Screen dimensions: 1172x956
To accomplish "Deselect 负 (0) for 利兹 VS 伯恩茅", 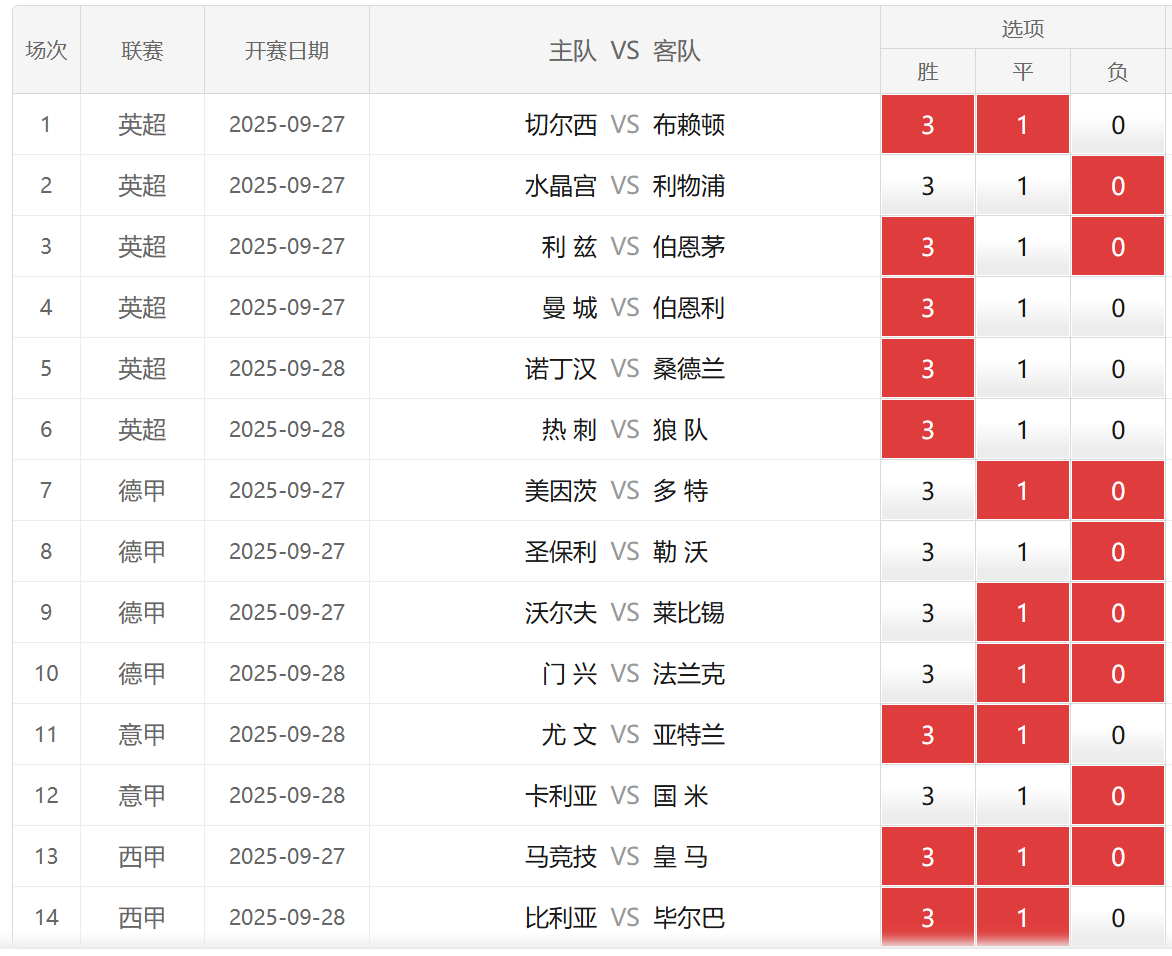I will [x=1118, y=247].
